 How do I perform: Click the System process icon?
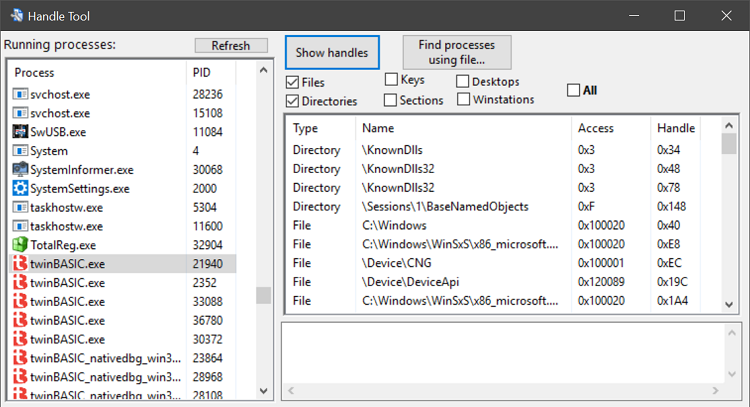(x=20, y=150)
